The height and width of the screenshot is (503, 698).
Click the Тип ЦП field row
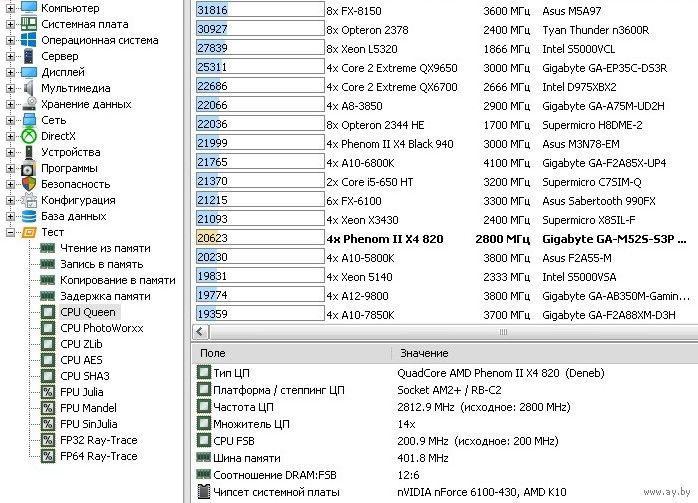[445, 373]
